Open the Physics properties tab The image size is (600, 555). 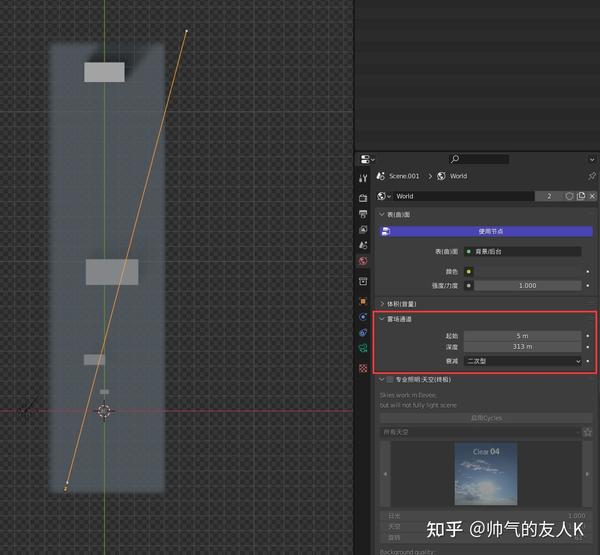(x=363, y=317)
